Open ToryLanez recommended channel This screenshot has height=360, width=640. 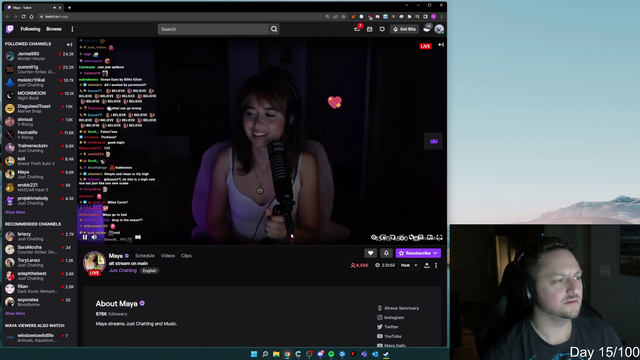(39, 262)
